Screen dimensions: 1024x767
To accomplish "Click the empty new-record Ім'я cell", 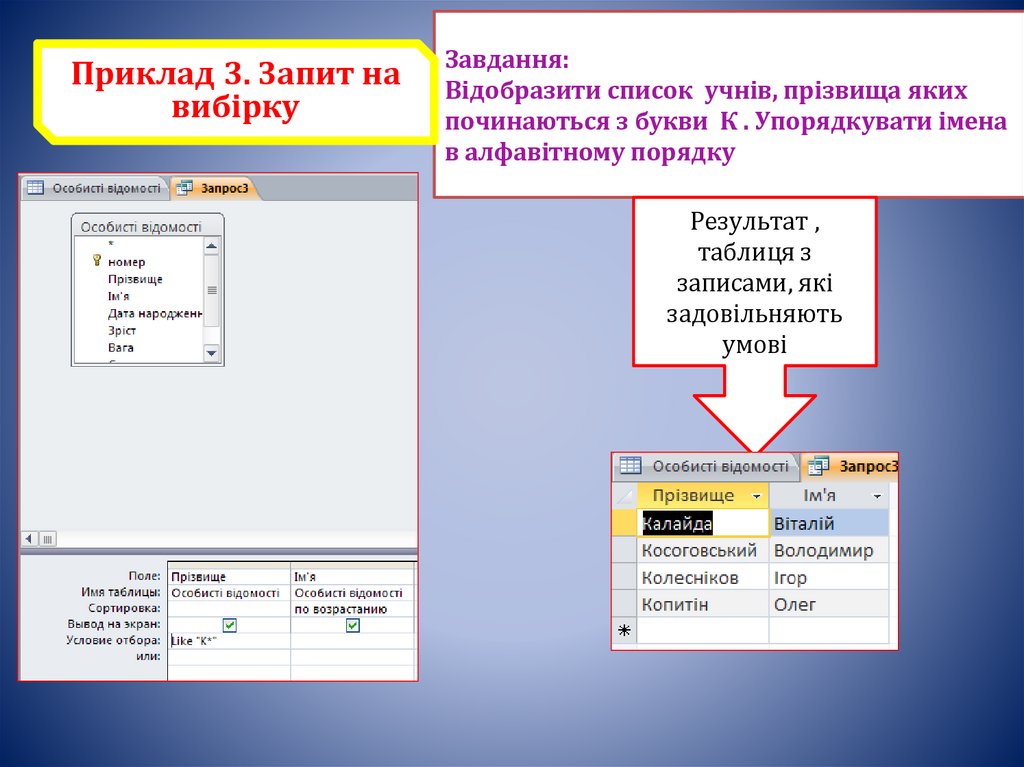I will click(x=829, y=630).
